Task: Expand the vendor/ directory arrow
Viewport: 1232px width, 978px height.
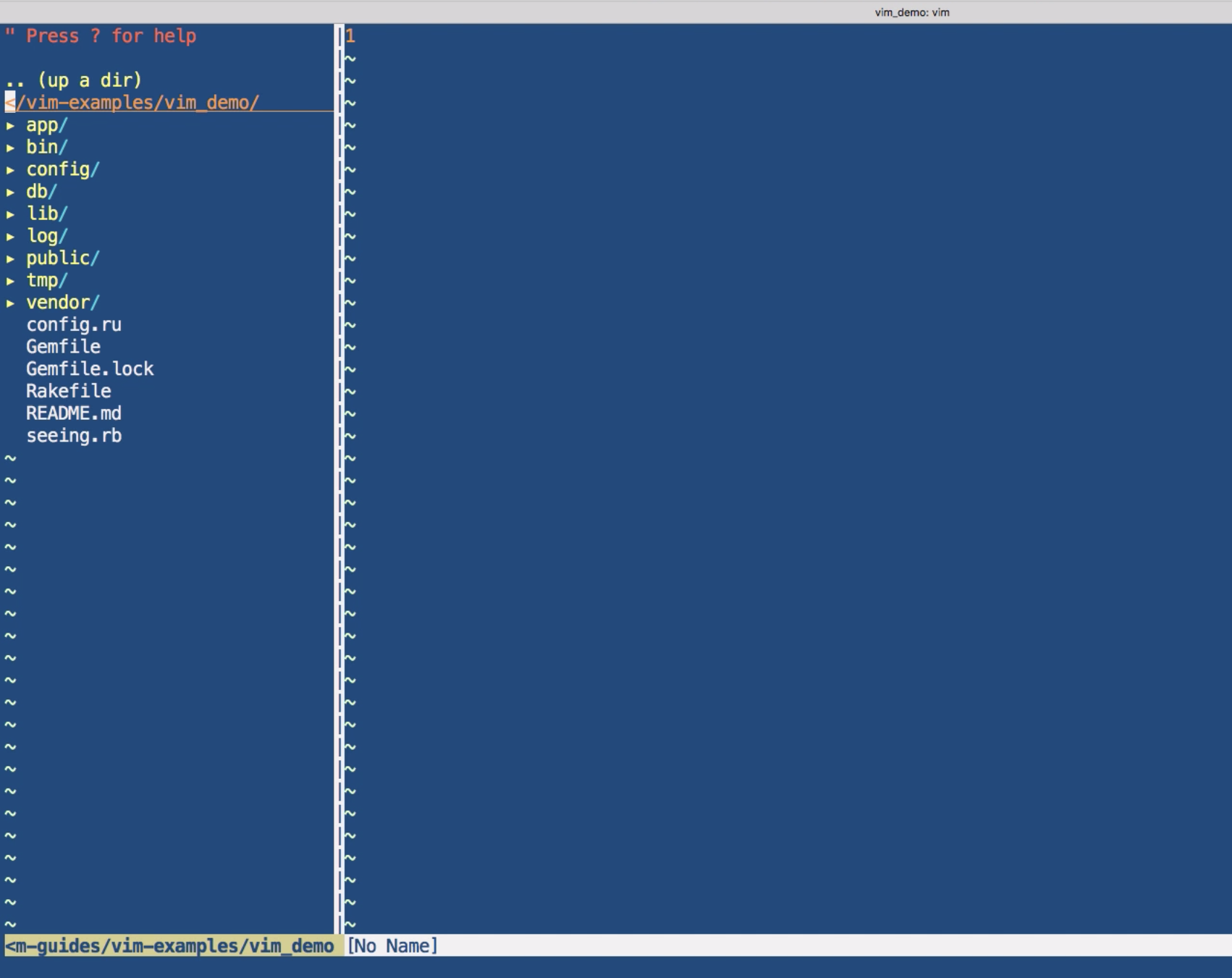Action: [x=11, y=303]
